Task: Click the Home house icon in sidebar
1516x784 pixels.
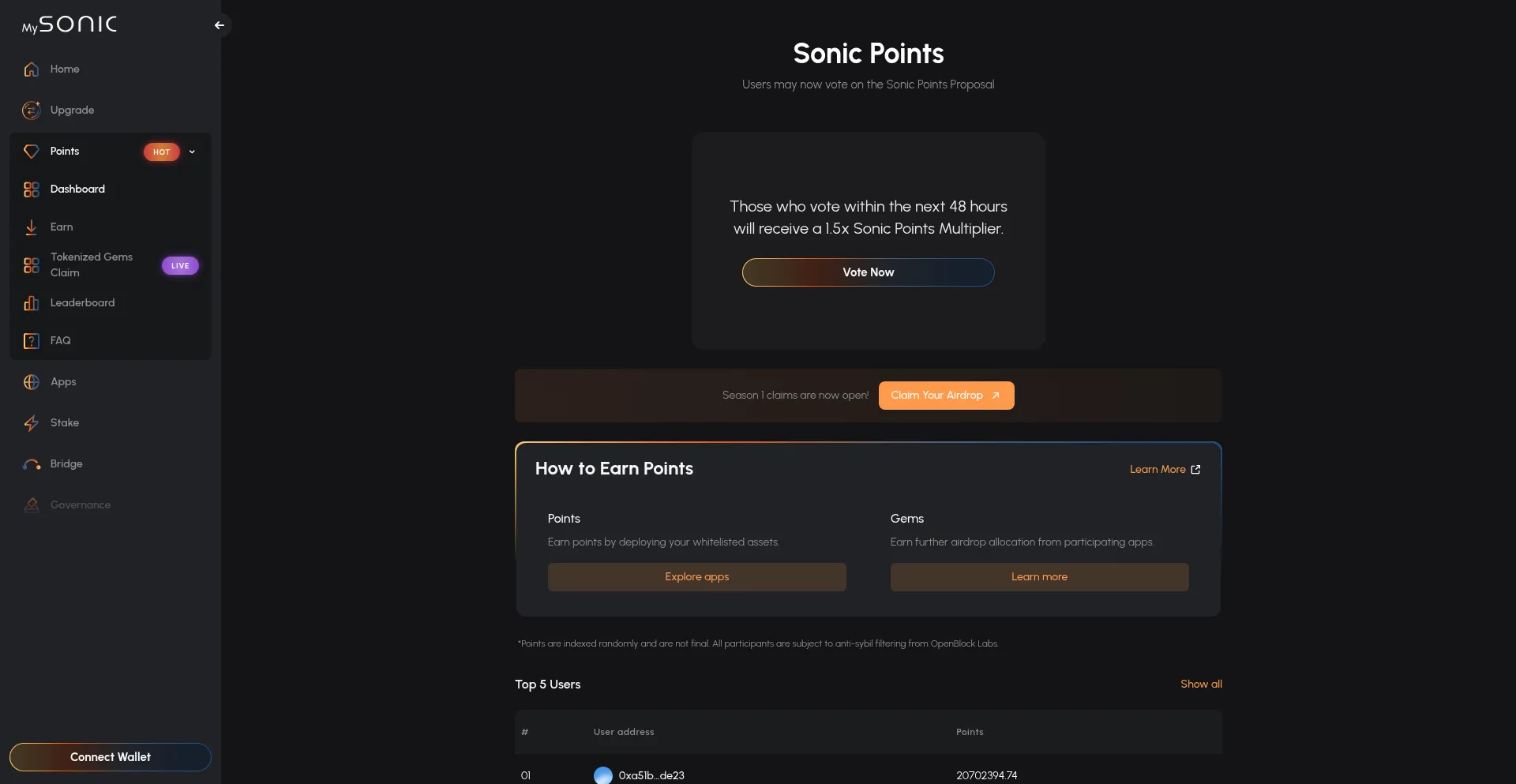Action: [32, 69]
